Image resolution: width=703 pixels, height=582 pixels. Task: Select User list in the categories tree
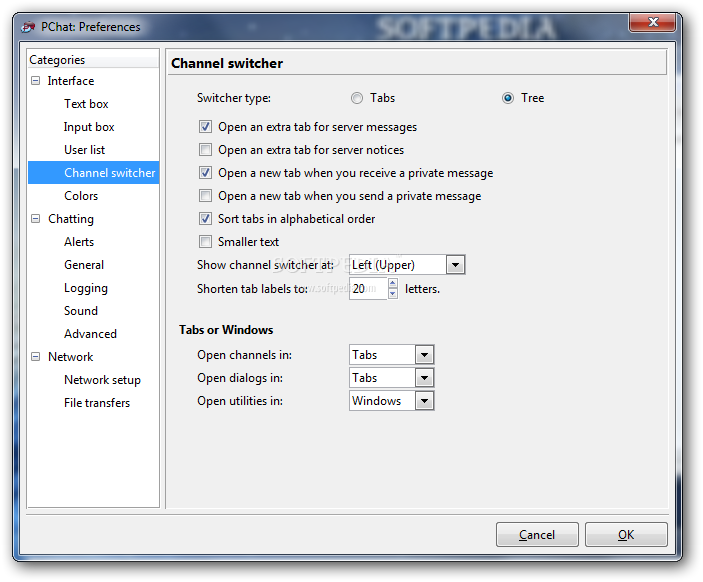tap(84, 150)
